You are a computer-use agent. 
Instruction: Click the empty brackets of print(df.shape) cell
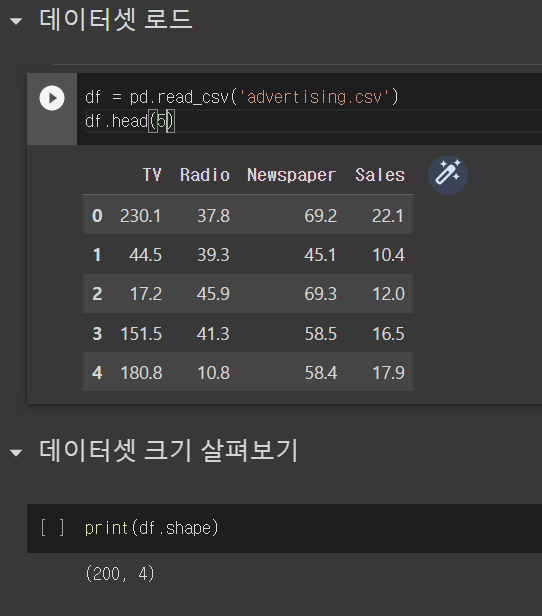52,528
